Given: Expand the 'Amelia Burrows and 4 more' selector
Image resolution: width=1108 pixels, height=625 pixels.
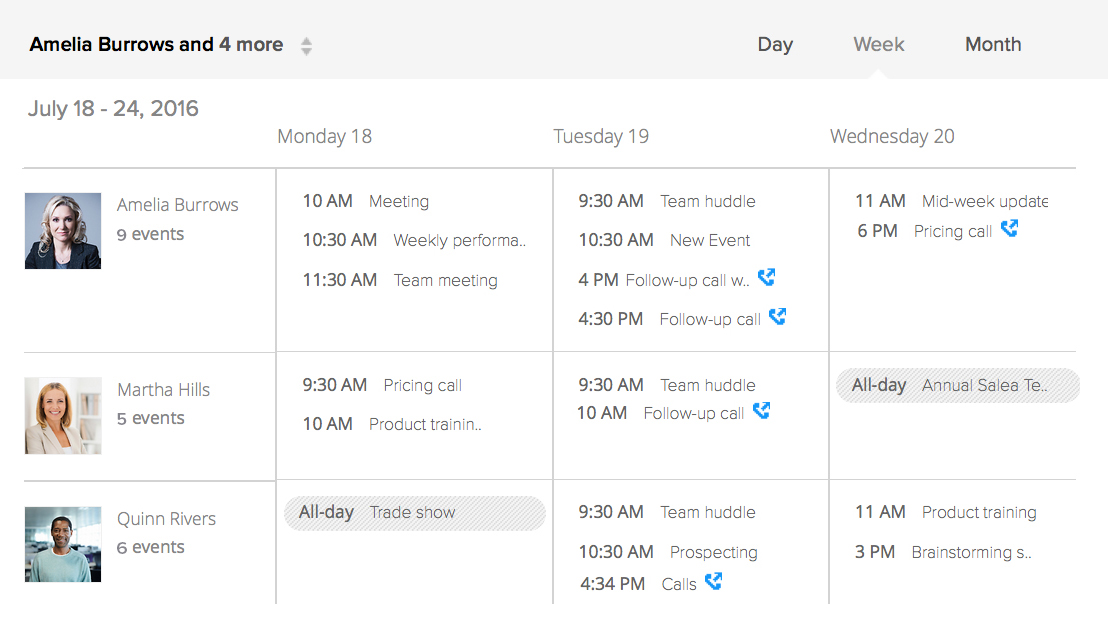Looking at the screenshot, I should (156, 45).
